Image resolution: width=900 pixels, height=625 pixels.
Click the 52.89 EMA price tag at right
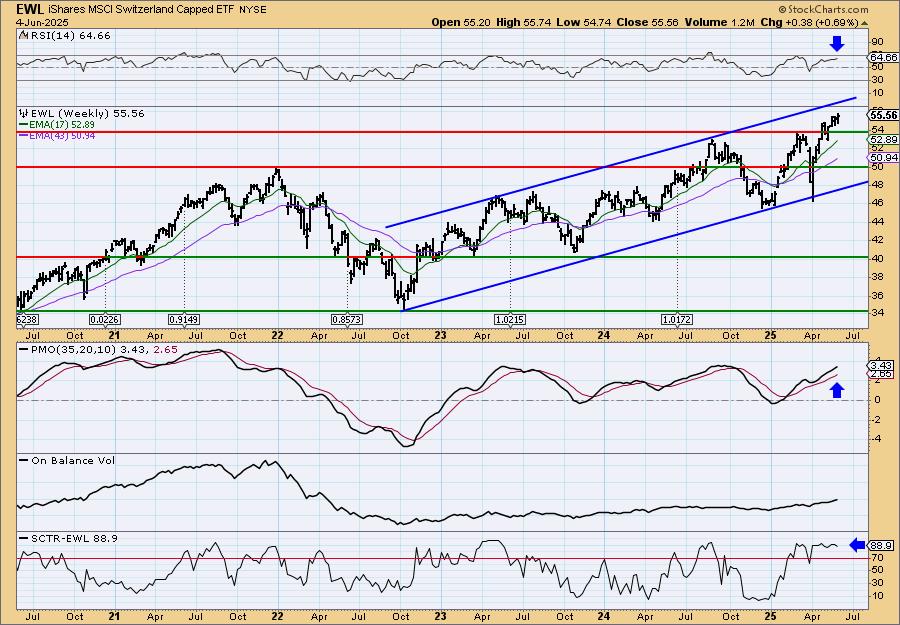(884, 139)
